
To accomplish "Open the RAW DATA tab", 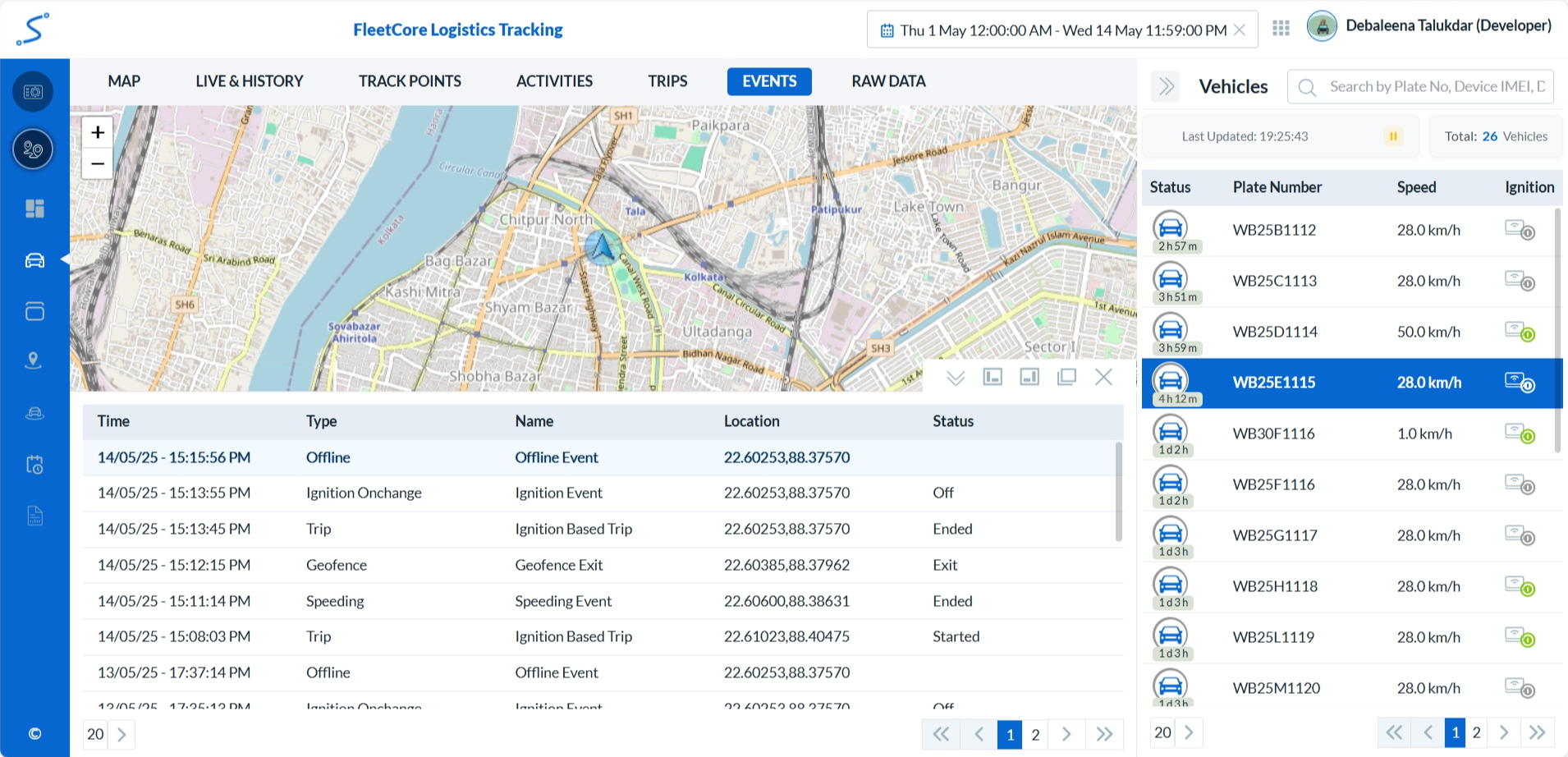I will (887, 80).
